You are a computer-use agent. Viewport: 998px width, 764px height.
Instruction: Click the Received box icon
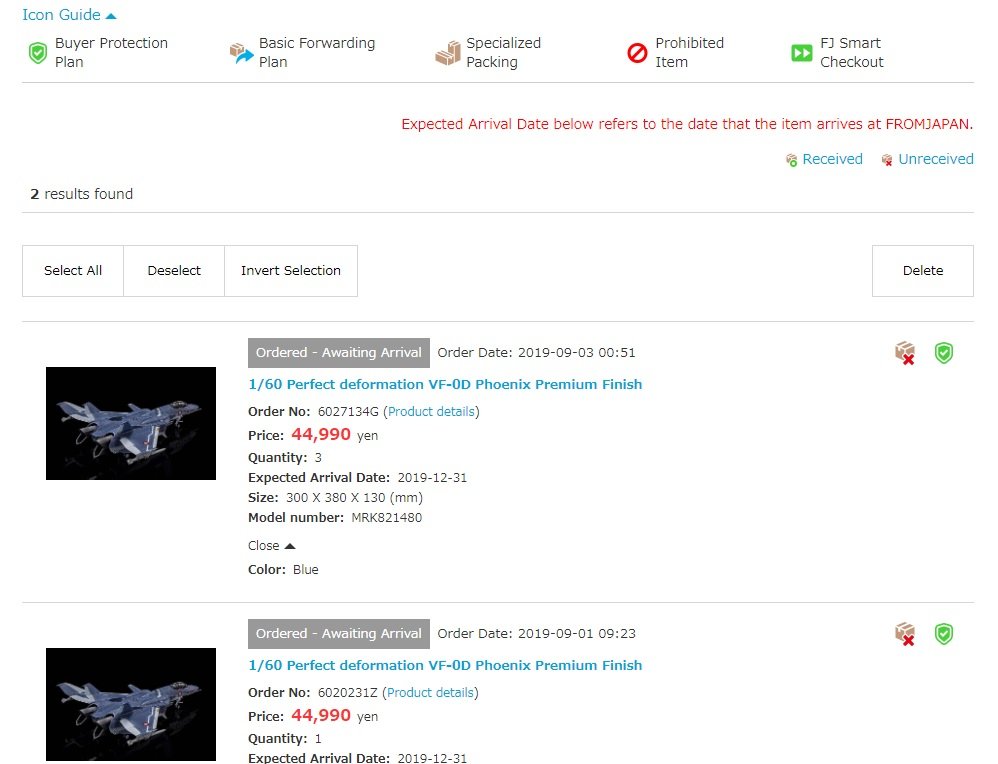click(x=791, y=160)
